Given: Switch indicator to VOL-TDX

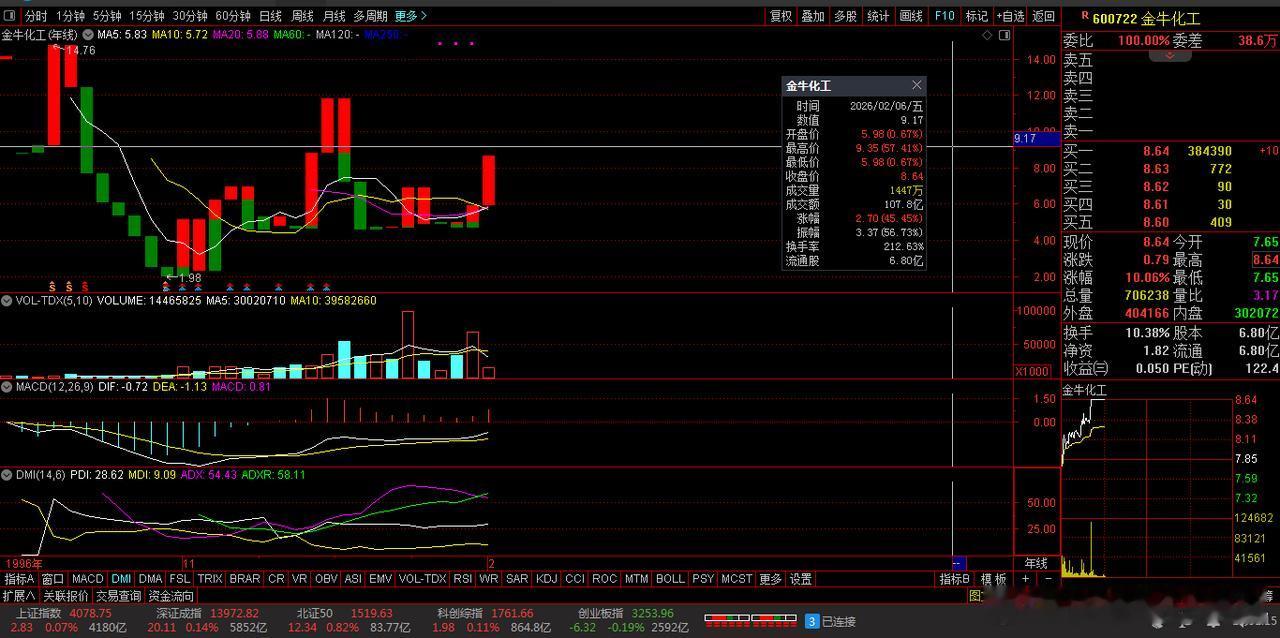Looking at the screenshot, I should point(422,579).
